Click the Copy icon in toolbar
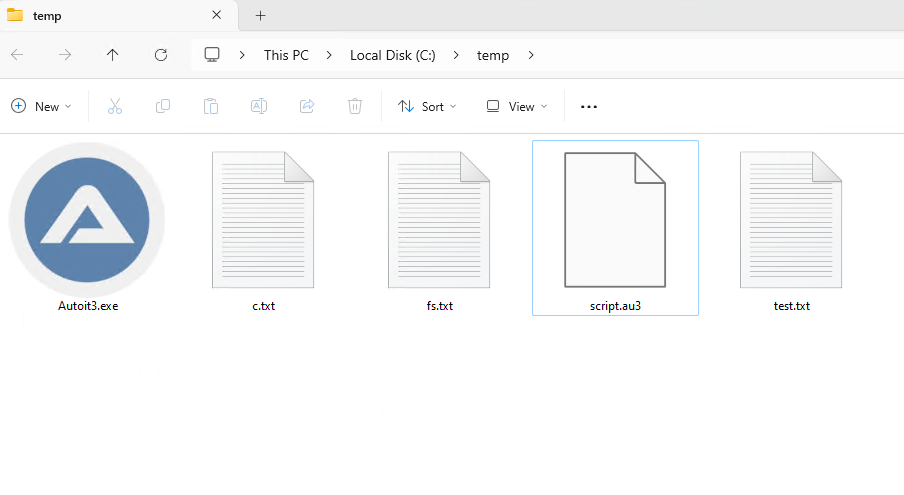This screenshot has height=495, width=904. [163, 106]
